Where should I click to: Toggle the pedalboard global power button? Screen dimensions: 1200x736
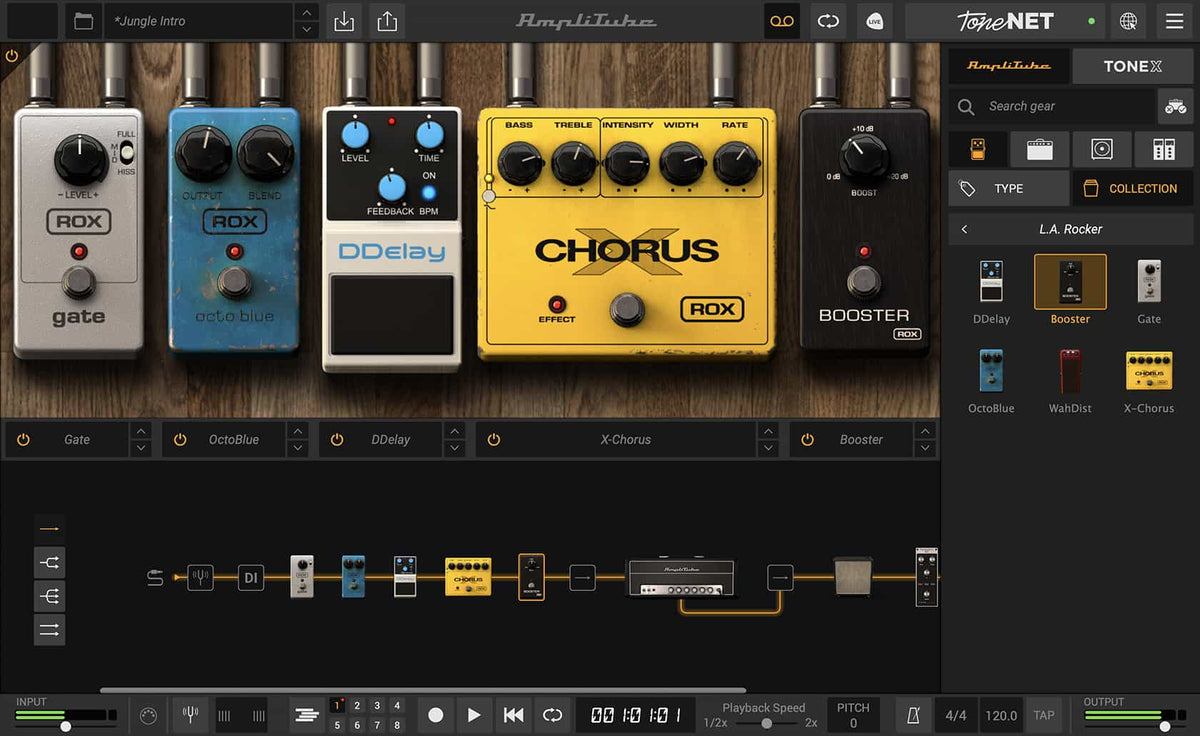tap(12, 56)
